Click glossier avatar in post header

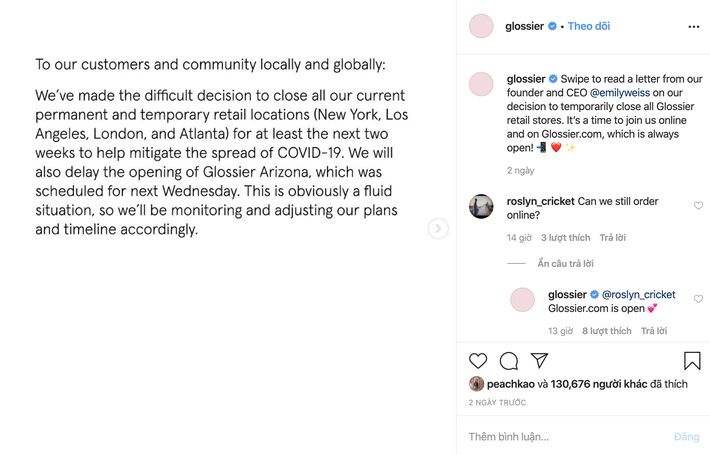[x=481, y=27]
